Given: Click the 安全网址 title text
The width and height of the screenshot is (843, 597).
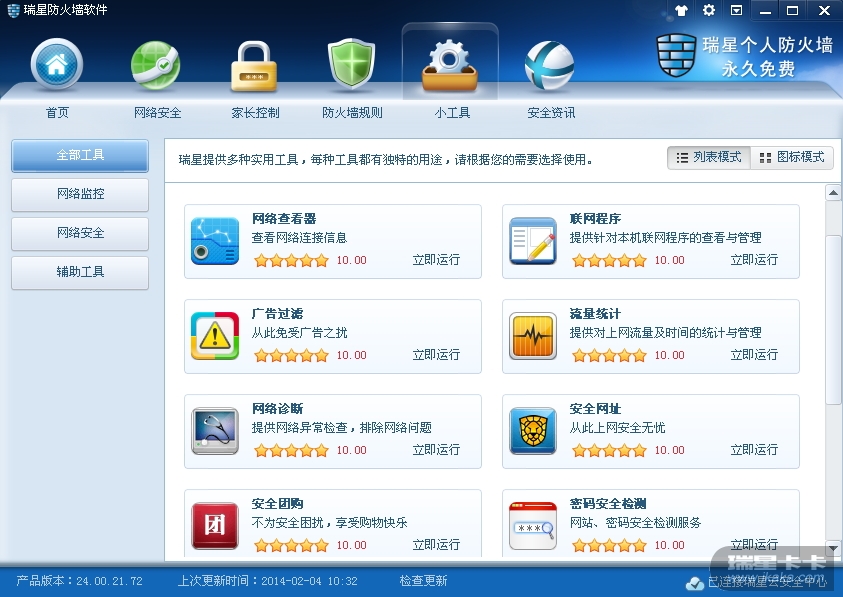Looking at the screenshot, I should 595,409.
